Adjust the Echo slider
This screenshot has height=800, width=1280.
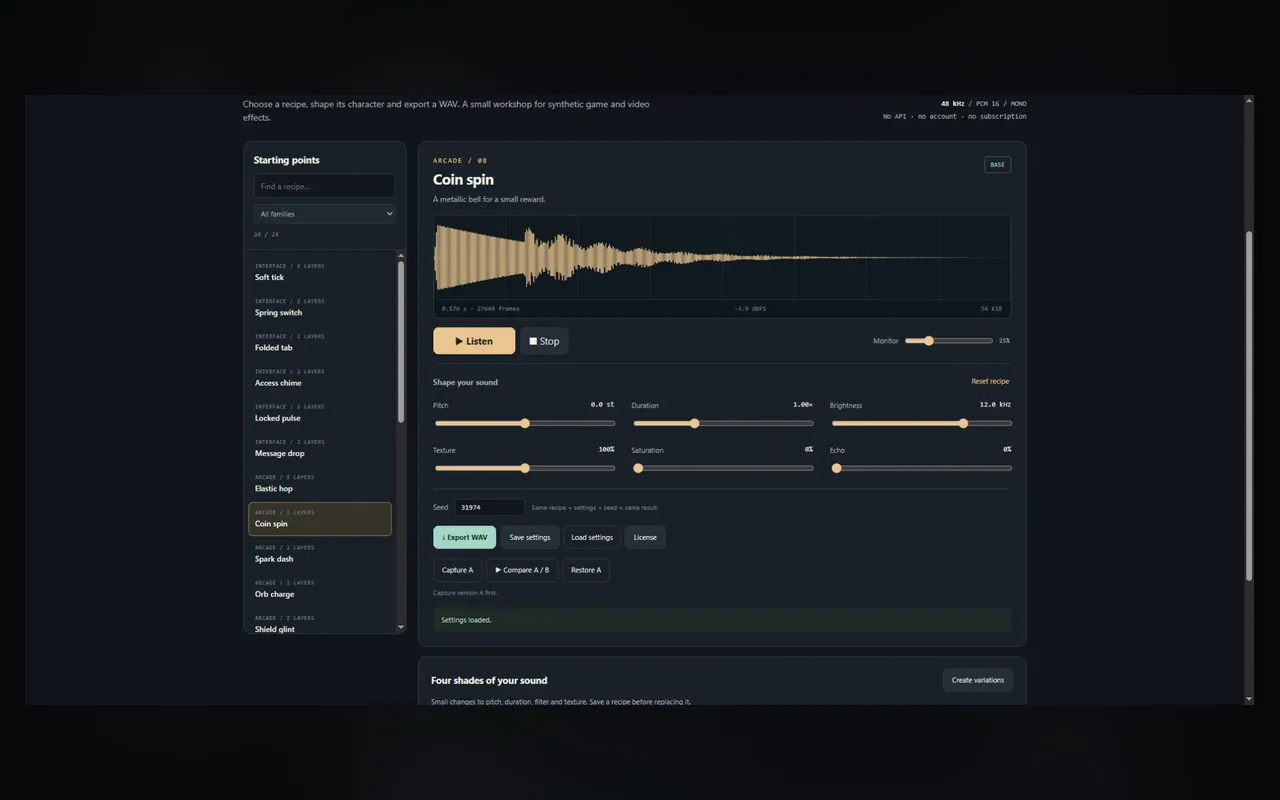[921, 468]
